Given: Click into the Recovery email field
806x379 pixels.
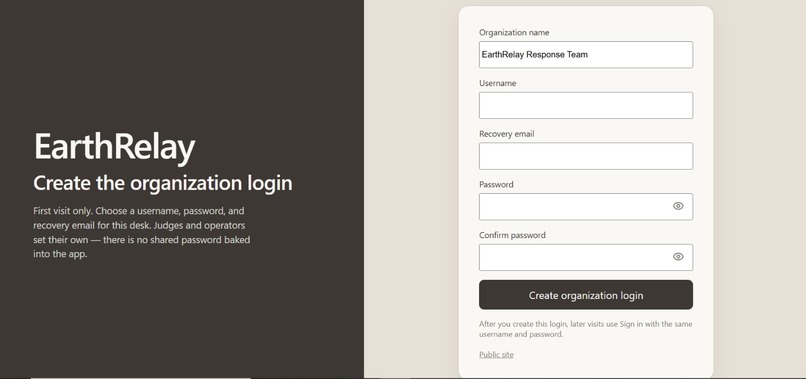Looking at the screenshot, I should 585,156.
